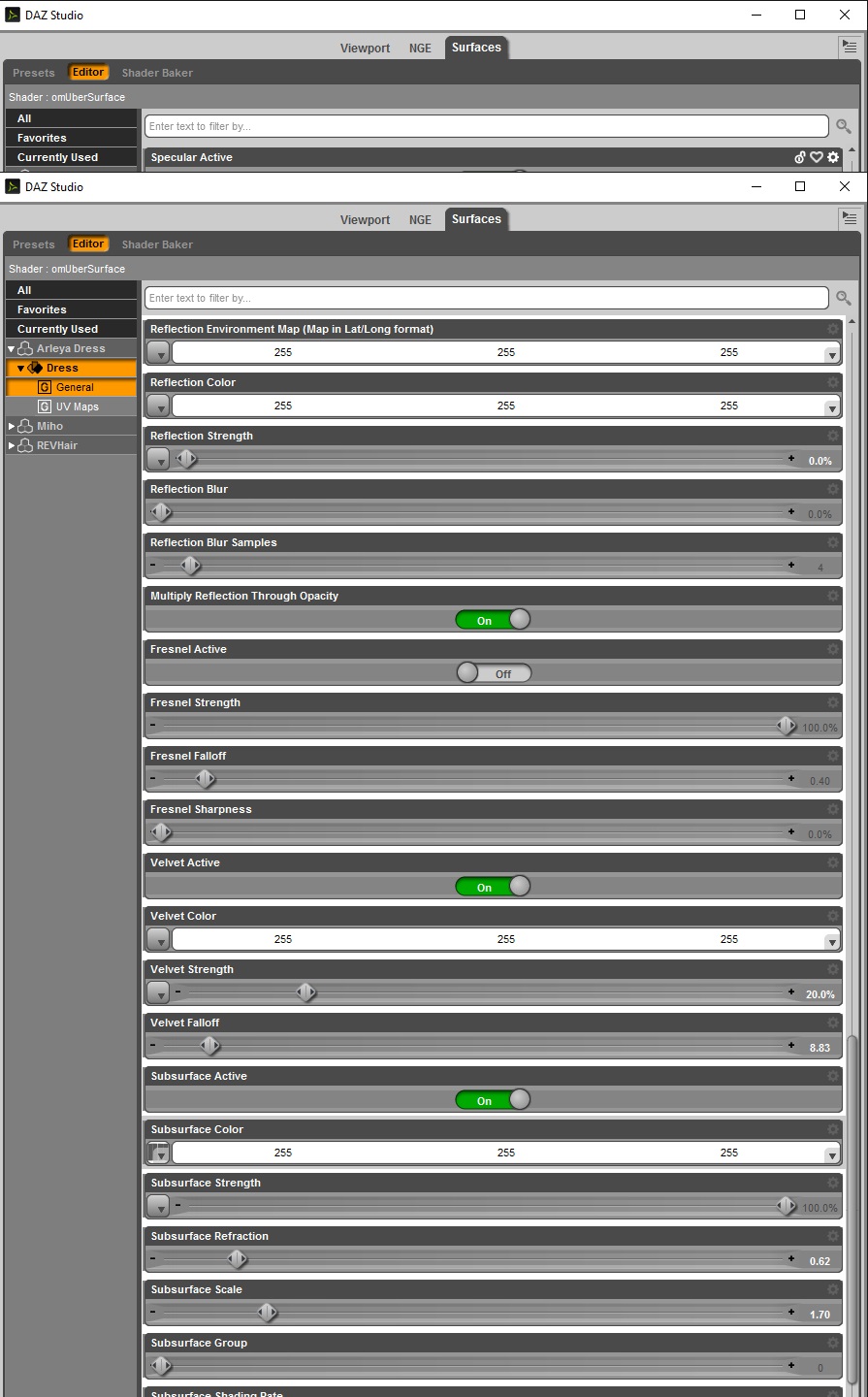Show Currently Used in front window
Image resolution: width=868 pixels, height=1397 pixels.
point(71,329)
